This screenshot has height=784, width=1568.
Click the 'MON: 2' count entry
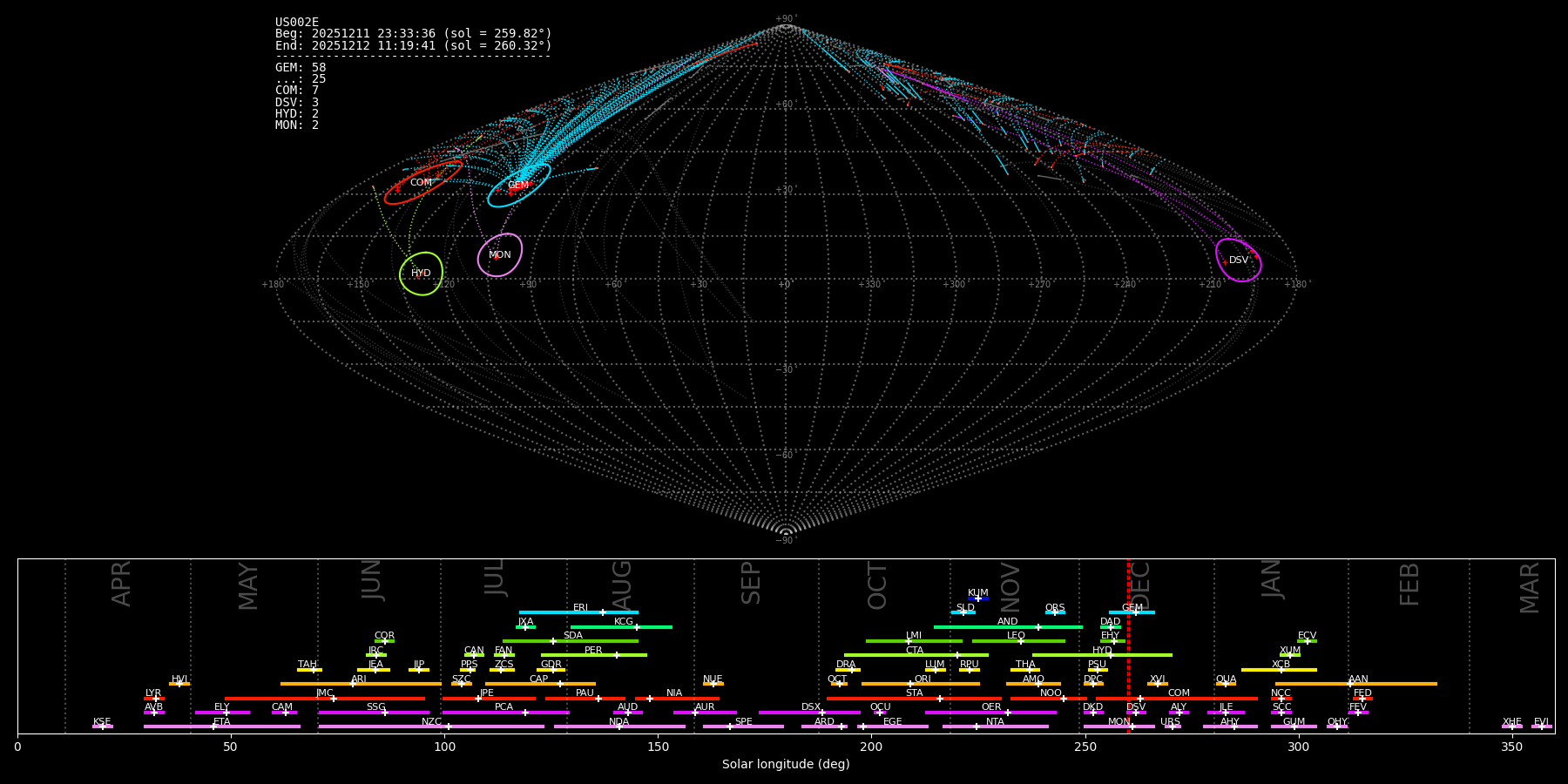point(297,125)
